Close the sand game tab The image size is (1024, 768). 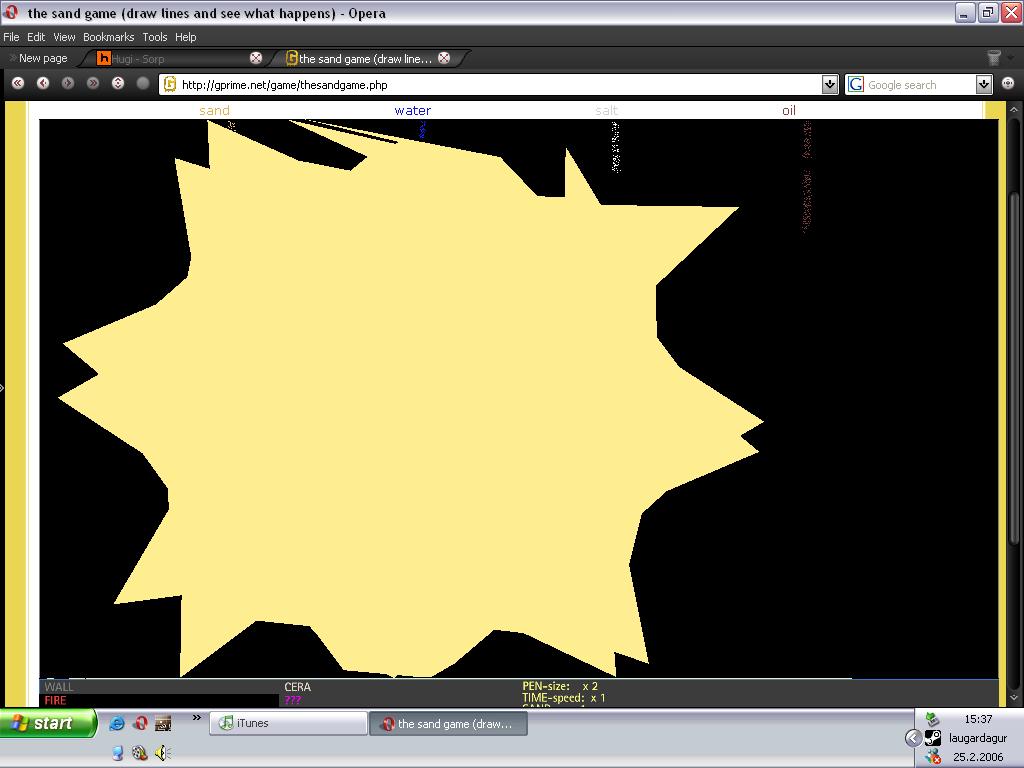click(x=444, y=58)
